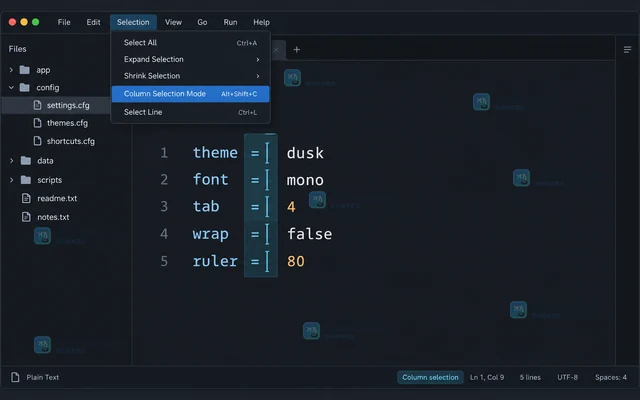Close the open Selection menu

133,22
